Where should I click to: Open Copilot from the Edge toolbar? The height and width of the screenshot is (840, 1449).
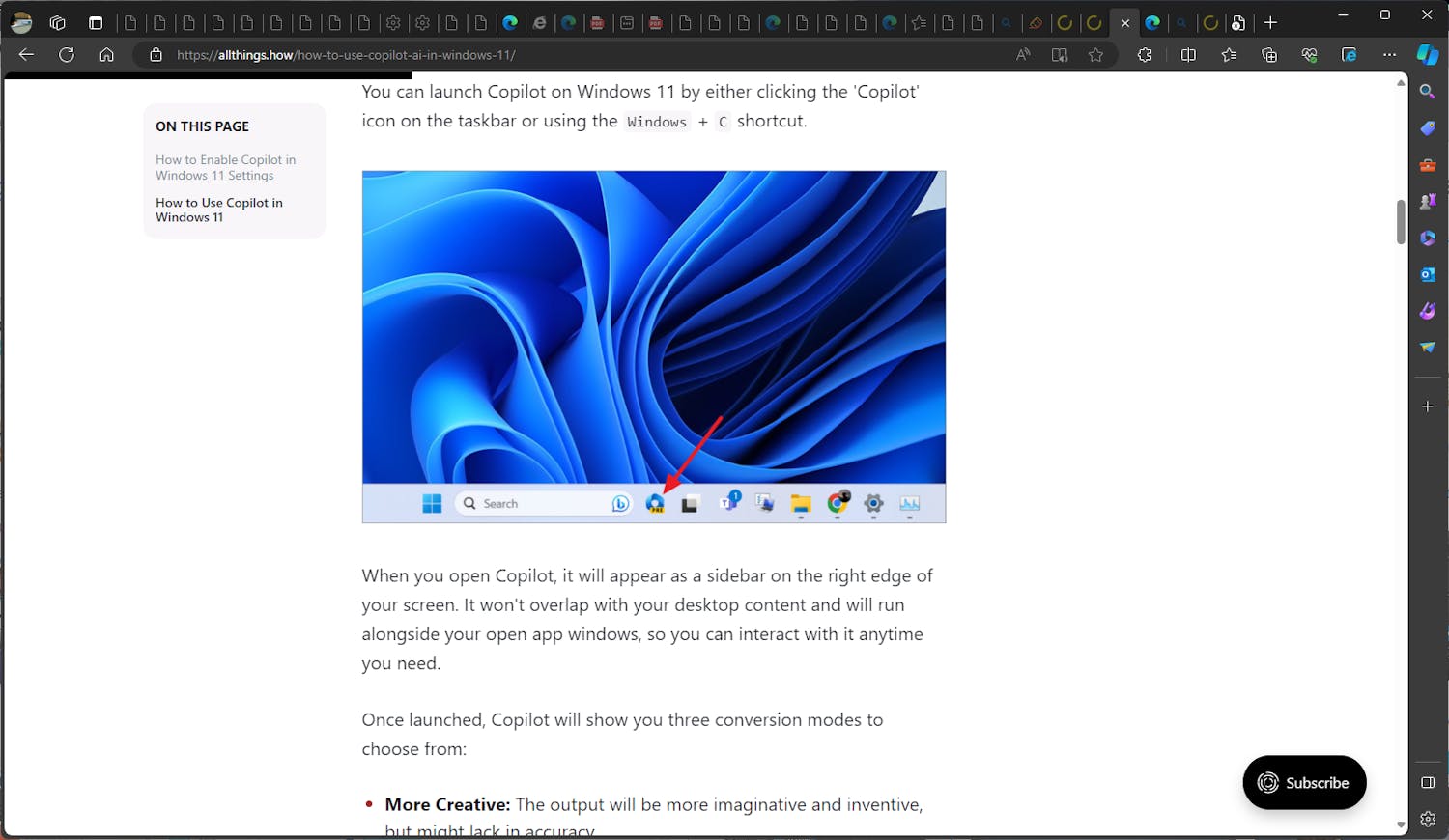click(x=1428, y=54)
